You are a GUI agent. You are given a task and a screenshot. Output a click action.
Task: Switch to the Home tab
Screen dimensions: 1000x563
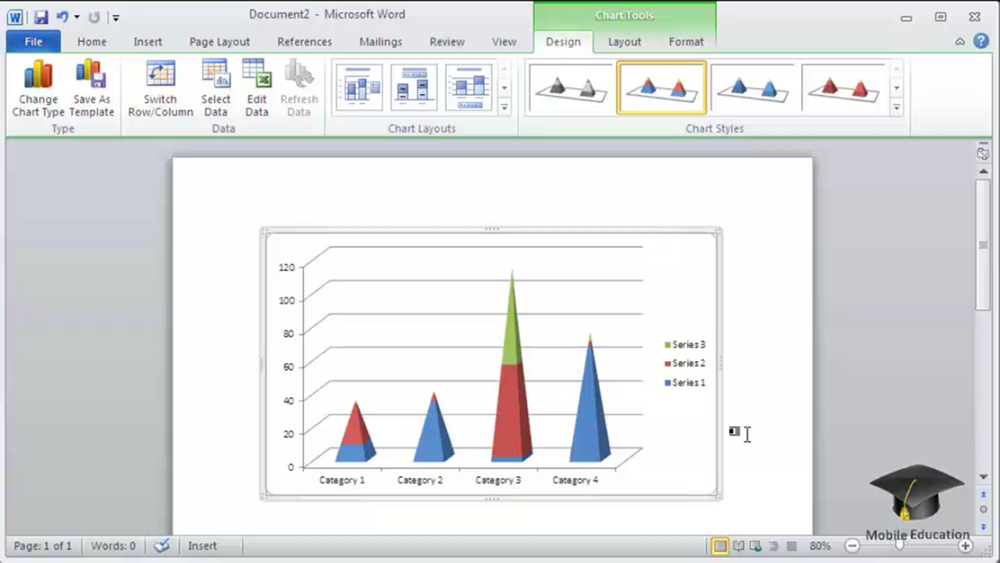(x=92, y=41)
